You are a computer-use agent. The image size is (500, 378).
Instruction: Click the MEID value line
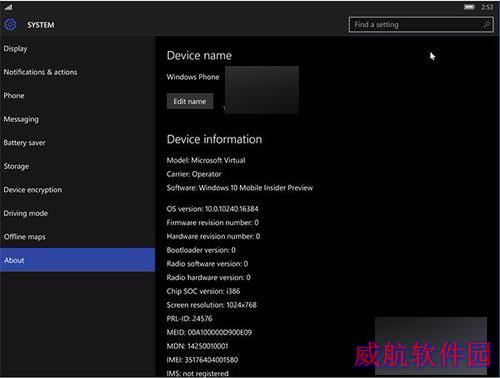point(209,332)
